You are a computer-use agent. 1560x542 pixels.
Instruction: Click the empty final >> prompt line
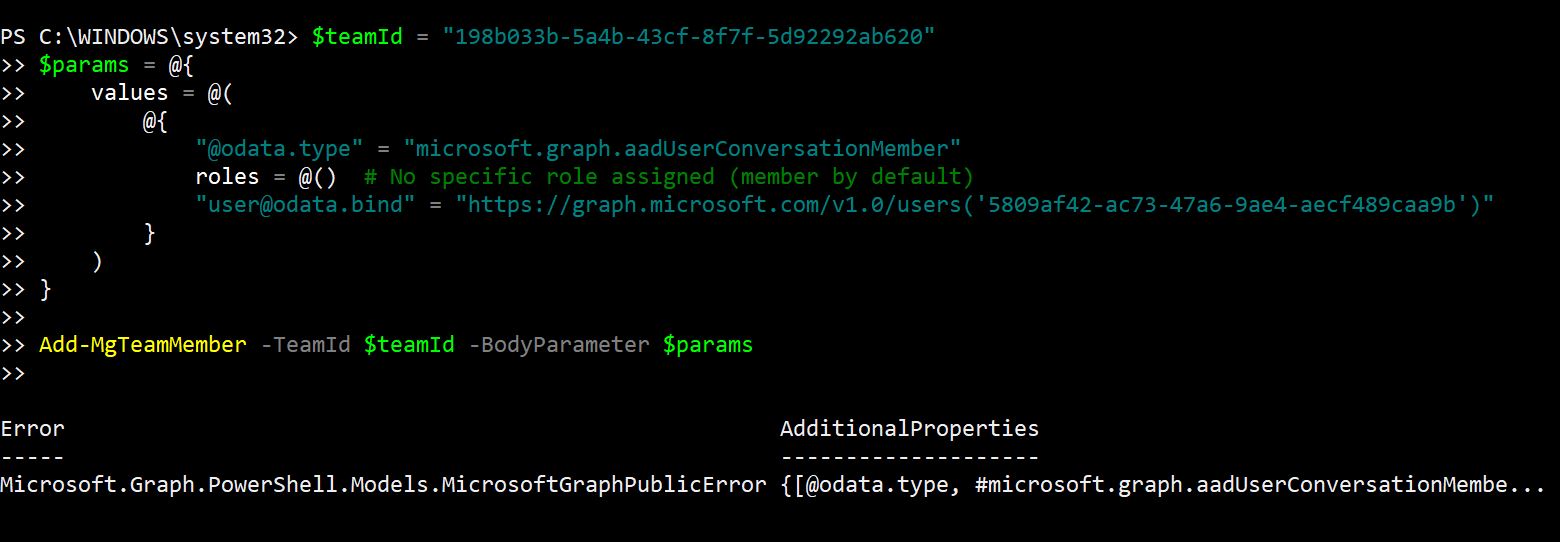click(13, 373)
